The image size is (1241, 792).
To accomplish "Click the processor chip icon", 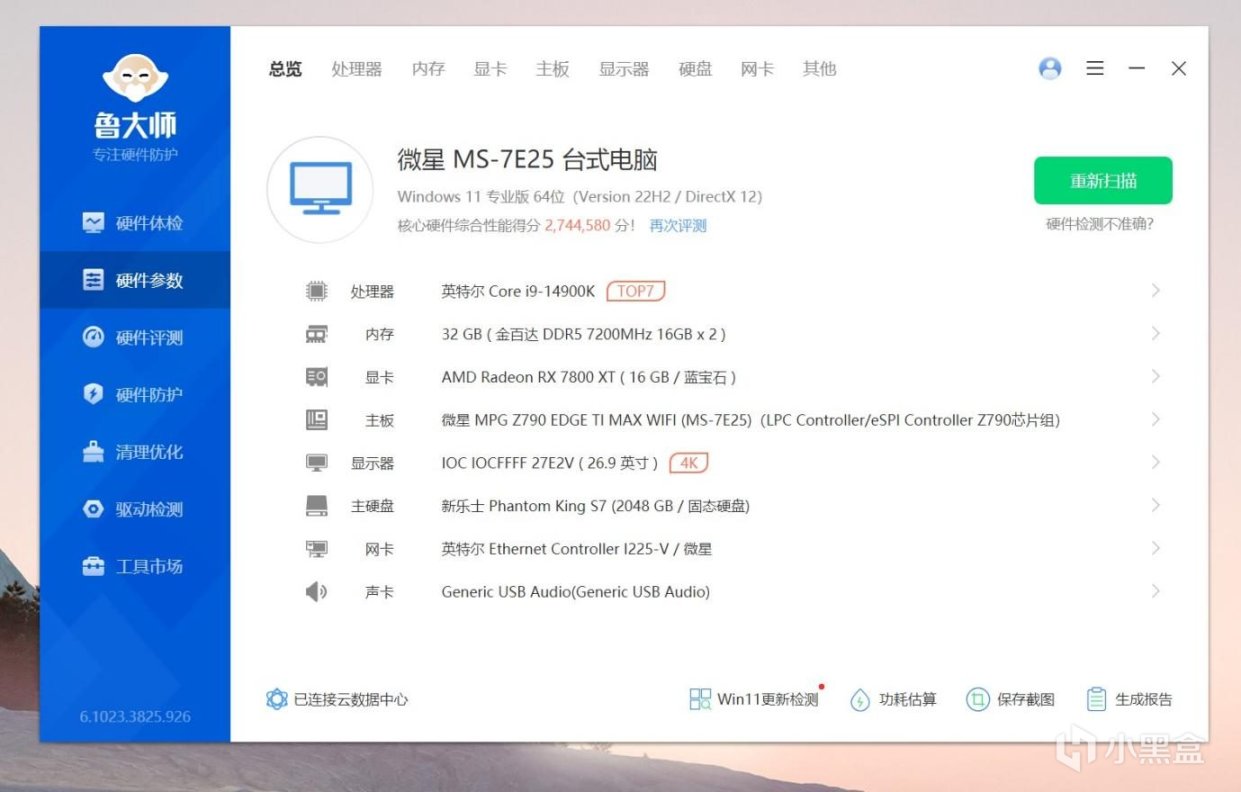I will click(x=316, y=291).
